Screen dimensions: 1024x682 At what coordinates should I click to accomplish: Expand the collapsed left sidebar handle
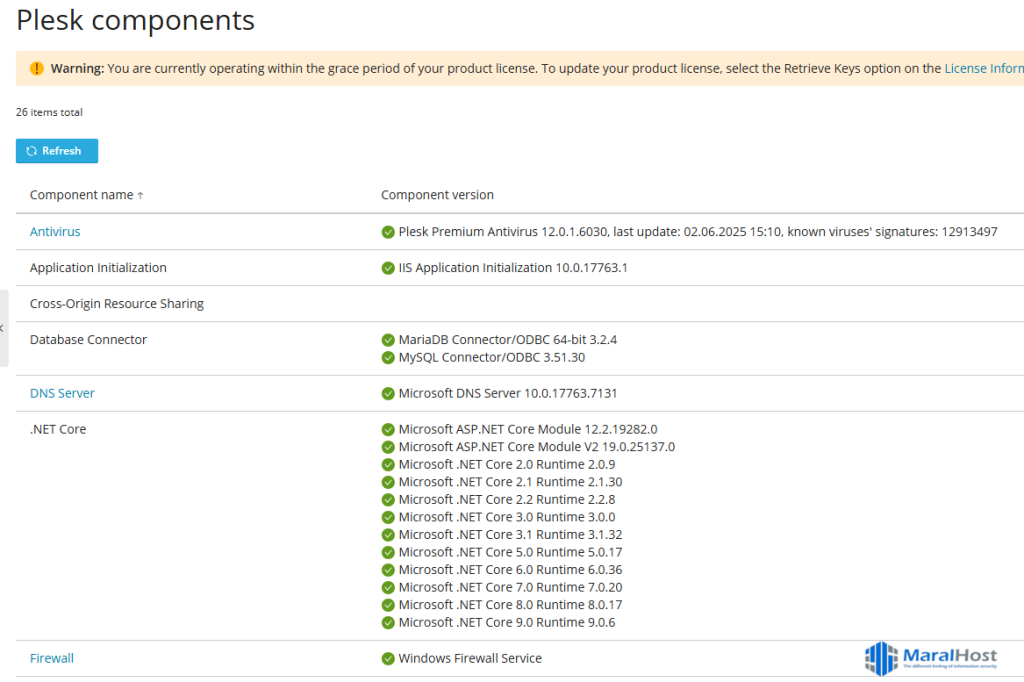(x=3, y=328)
